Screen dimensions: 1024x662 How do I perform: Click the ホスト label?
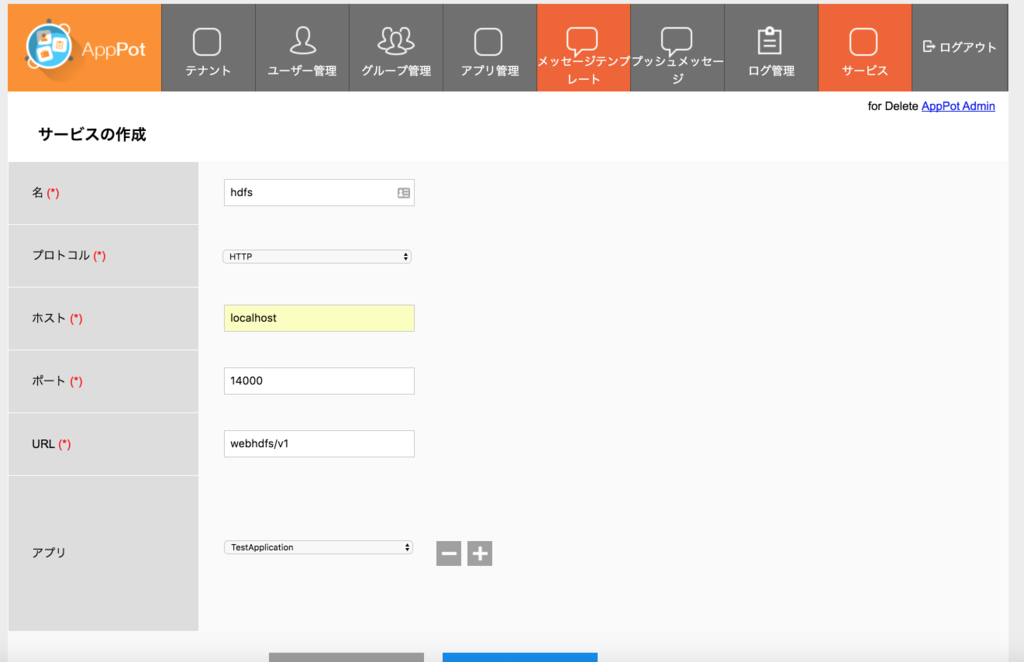(49, 318)
